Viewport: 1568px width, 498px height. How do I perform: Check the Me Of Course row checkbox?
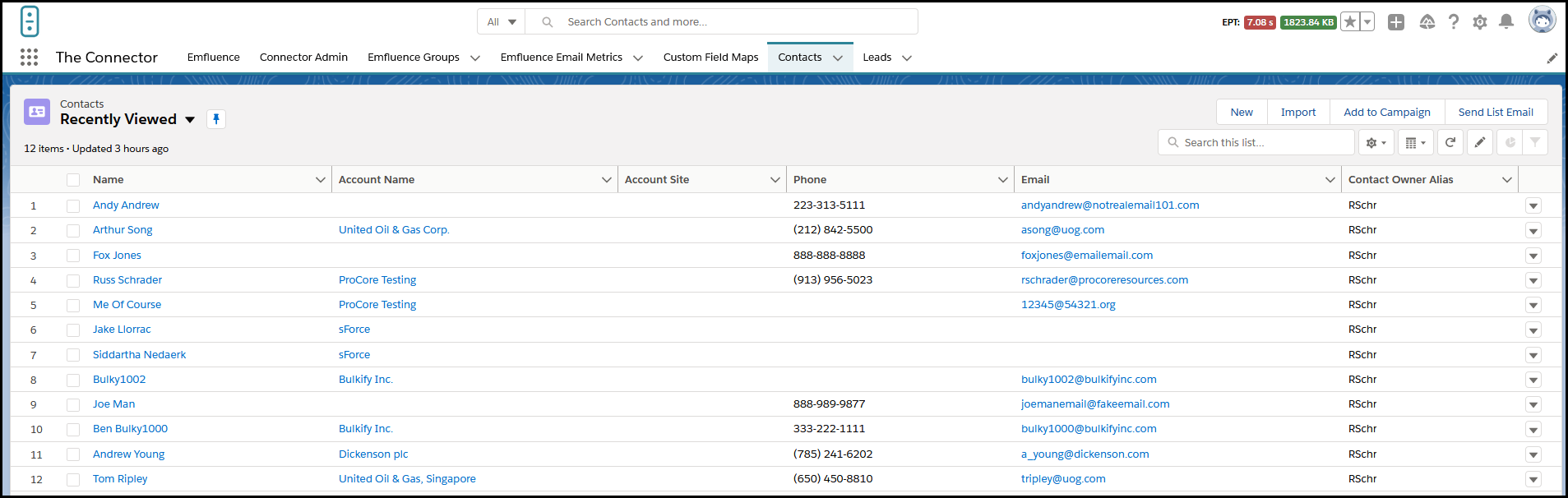click(73, 306)
